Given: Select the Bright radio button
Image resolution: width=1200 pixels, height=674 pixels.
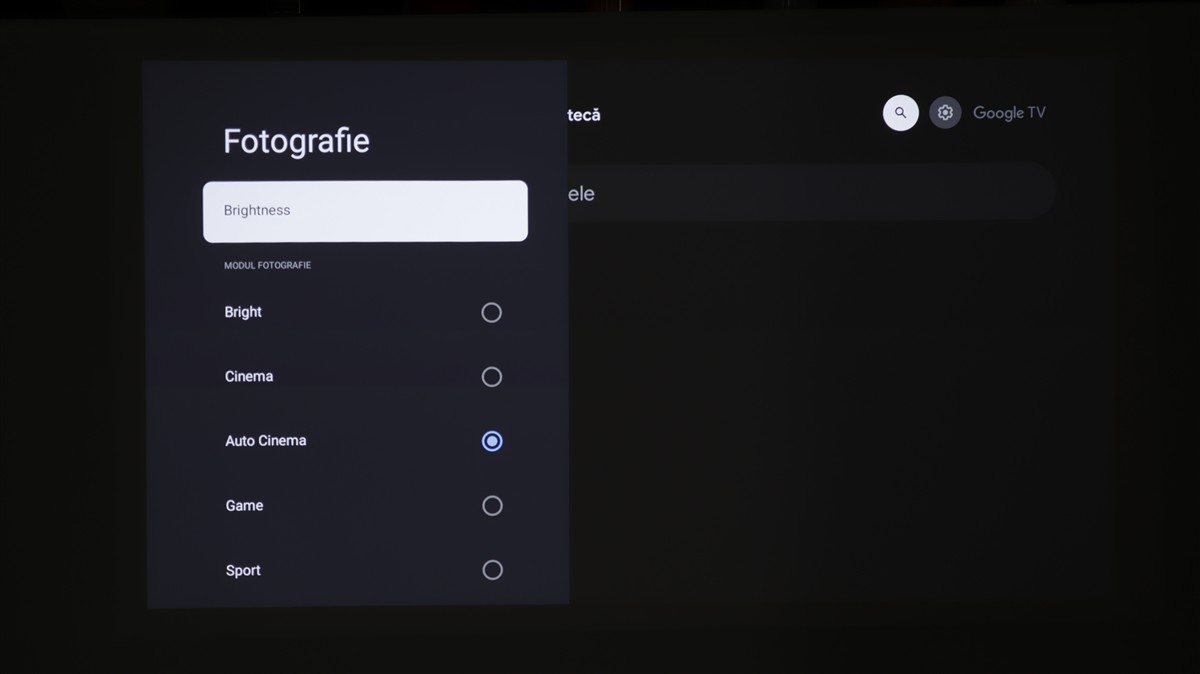Looking at the screenshot, I should [x=491, y=313].
